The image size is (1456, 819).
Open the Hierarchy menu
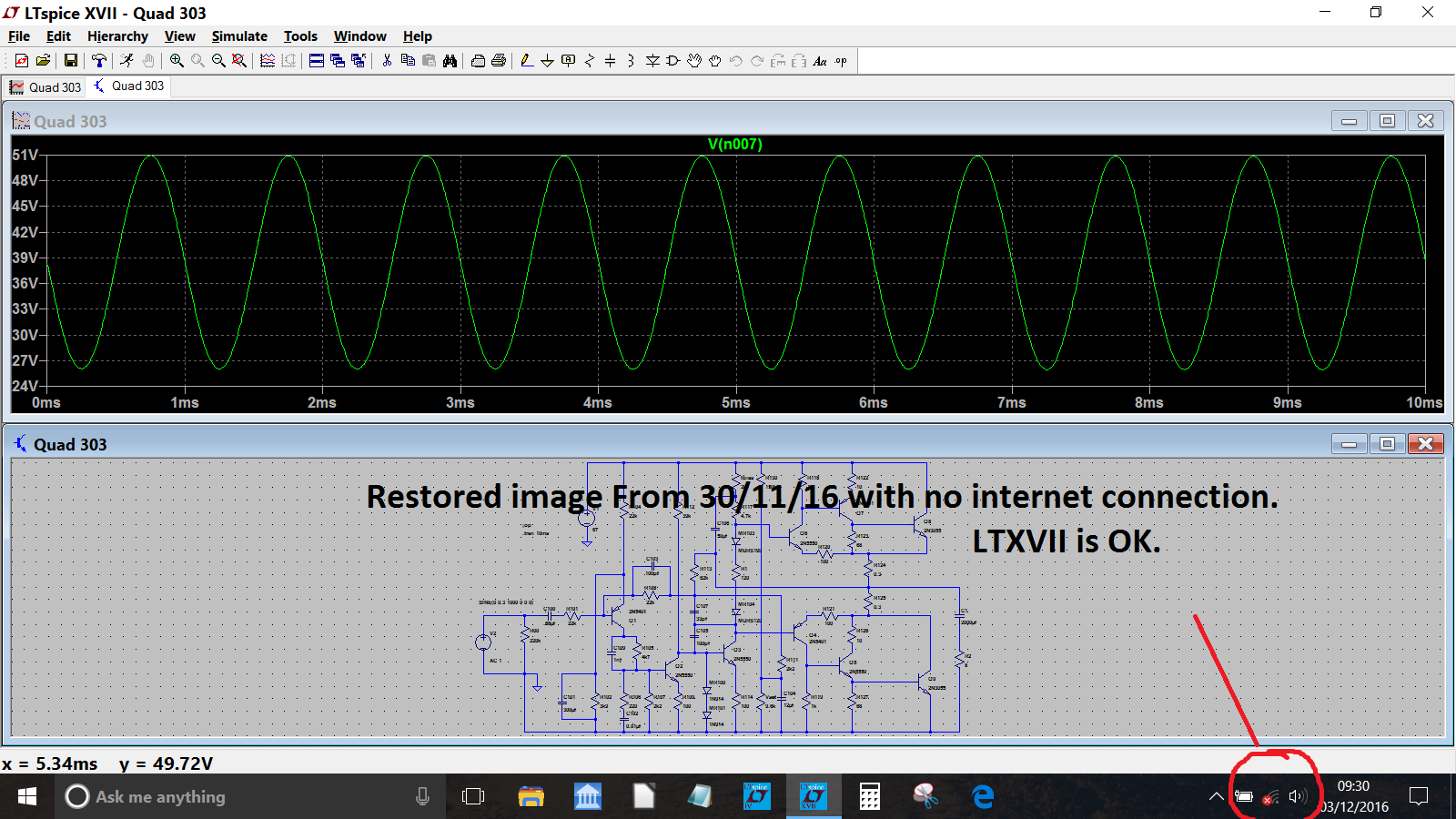[117, 36]
